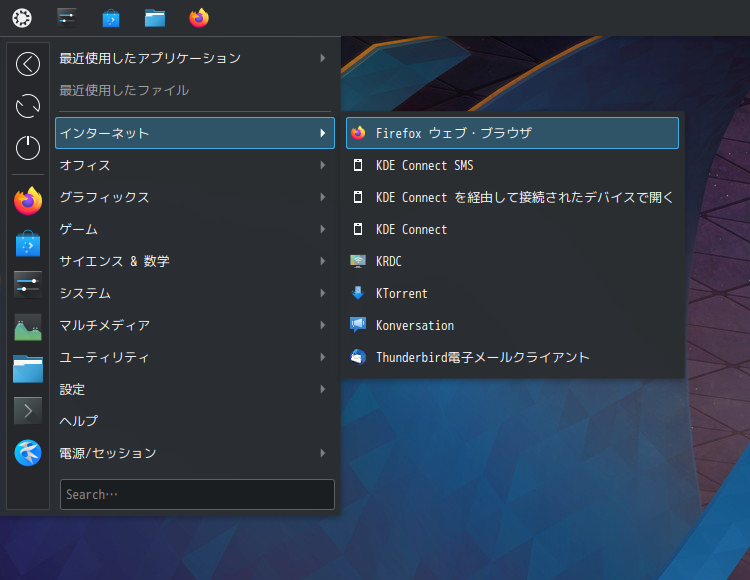Launch Firefox ウェブ・ブラウザ

tap(512, 133)
